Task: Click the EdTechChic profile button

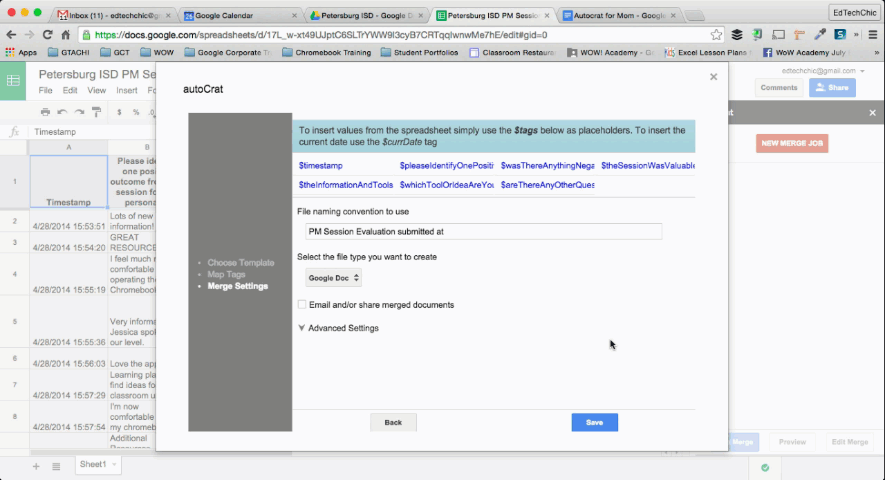Action: pyautogui.click(x=855, y=12)
